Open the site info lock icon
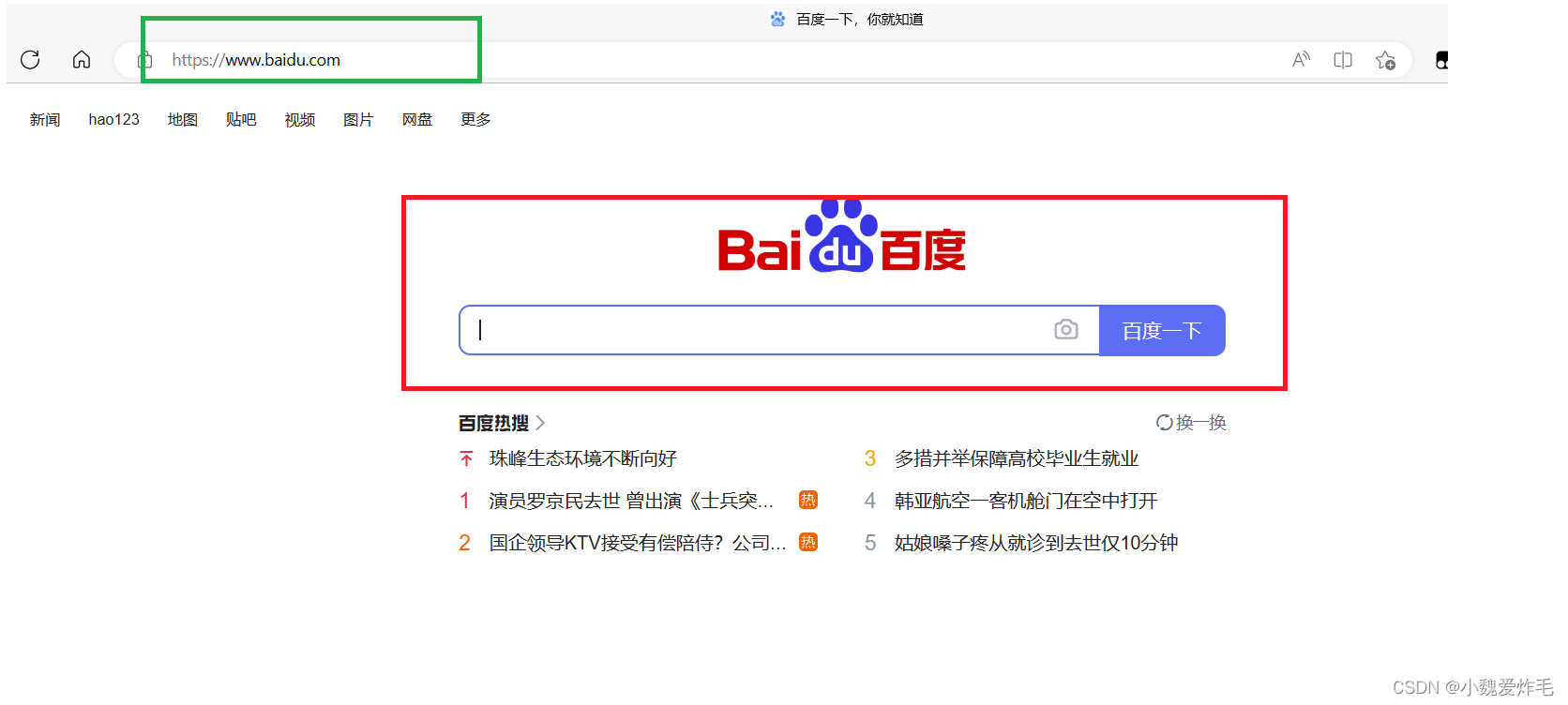This screenshot has width=1568, height=705. [x=145, y=60]
